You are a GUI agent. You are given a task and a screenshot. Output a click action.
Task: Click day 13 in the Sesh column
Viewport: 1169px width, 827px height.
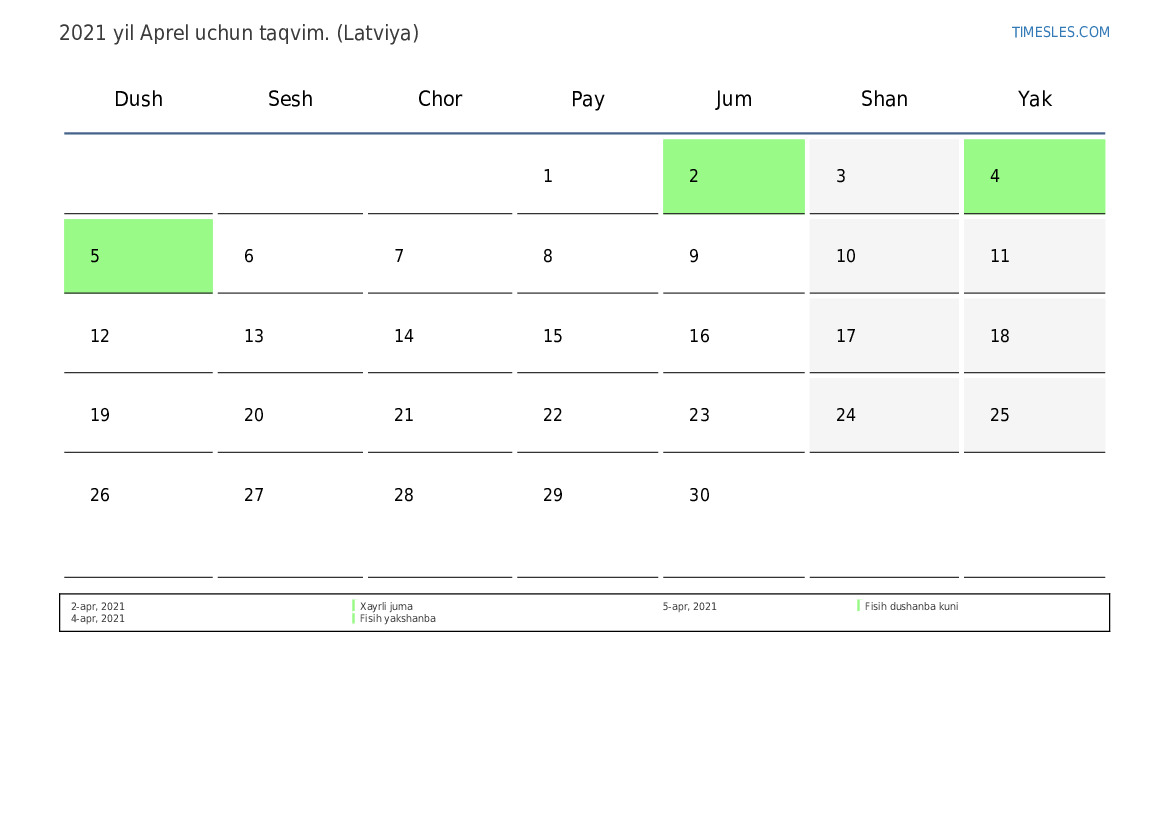pos(290,336)
